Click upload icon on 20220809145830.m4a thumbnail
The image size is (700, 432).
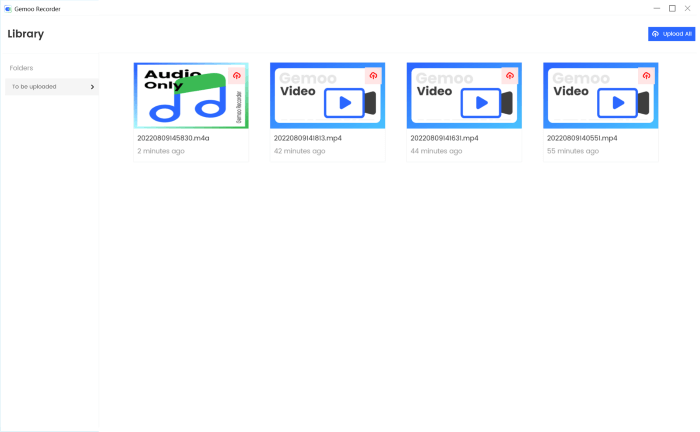(x=237, y=75)
